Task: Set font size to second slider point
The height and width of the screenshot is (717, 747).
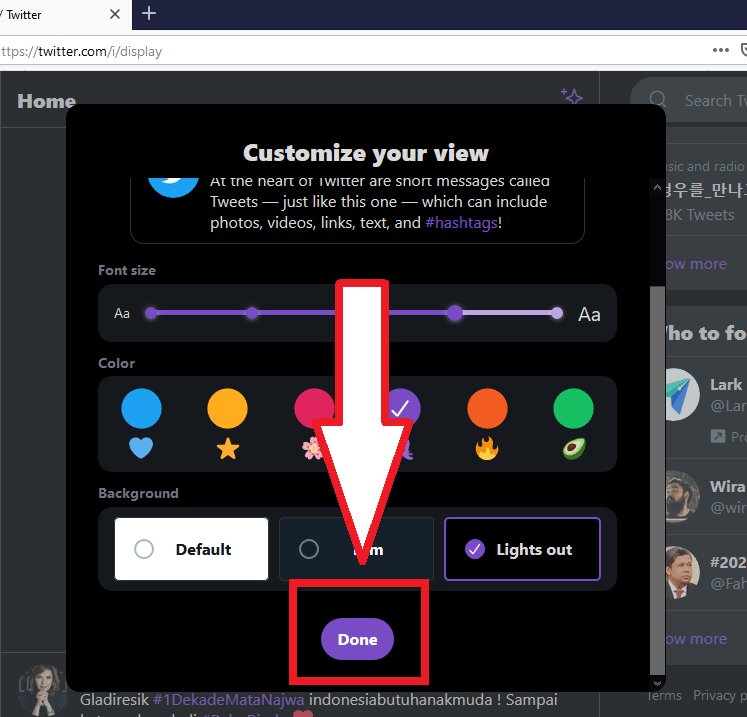Action: [x=252, y=313]
